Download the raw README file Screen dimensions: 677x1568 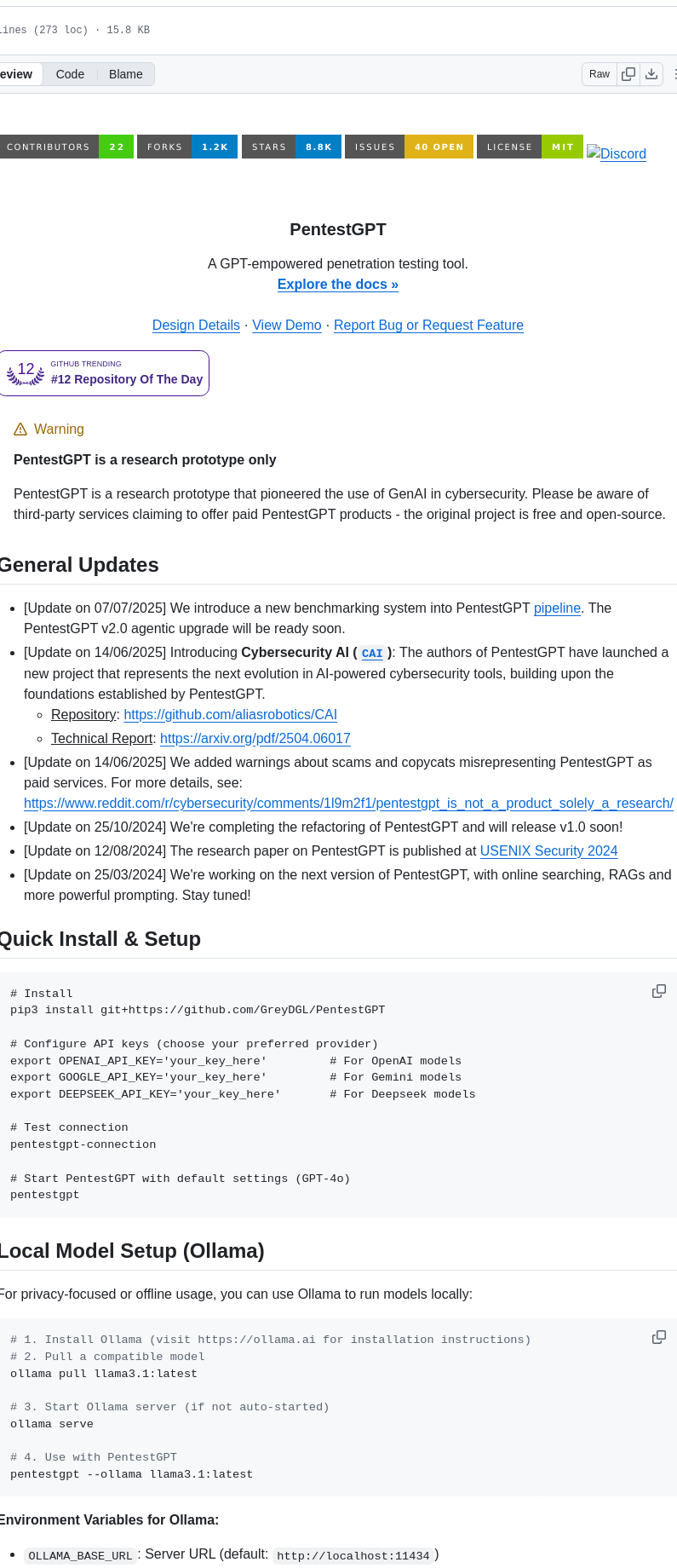click(x=651, y=74)
